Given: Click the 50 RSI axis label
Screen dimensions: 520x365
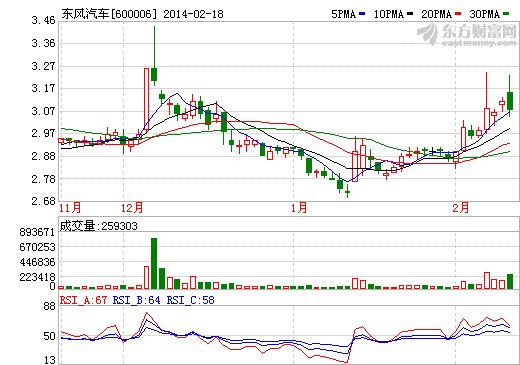Looking at the screenshot, I should (49, 336).
